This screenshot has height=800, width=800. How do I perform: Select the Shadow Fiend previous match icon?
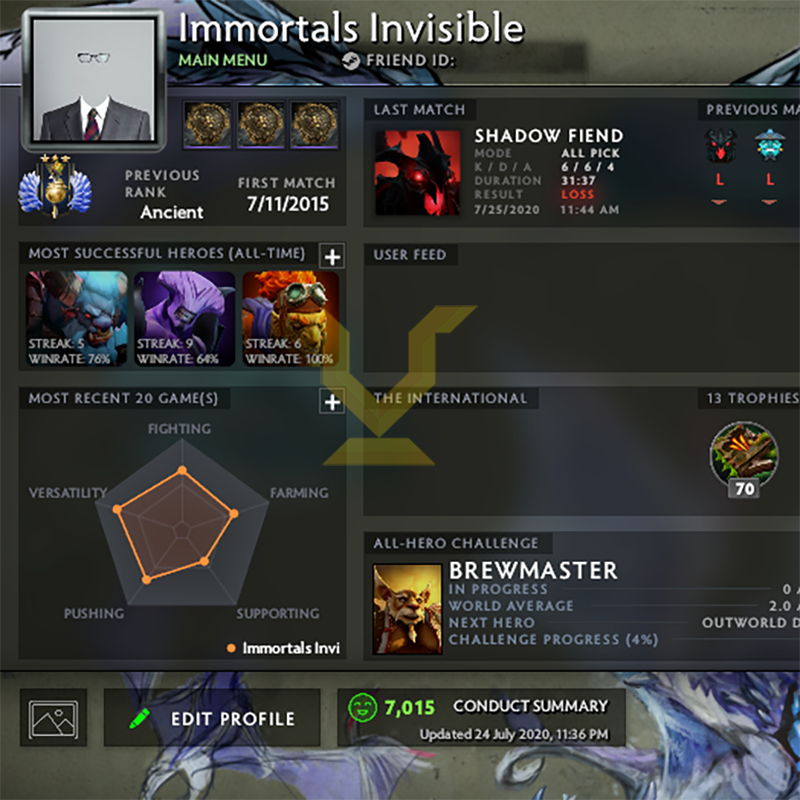coord(720,145)
